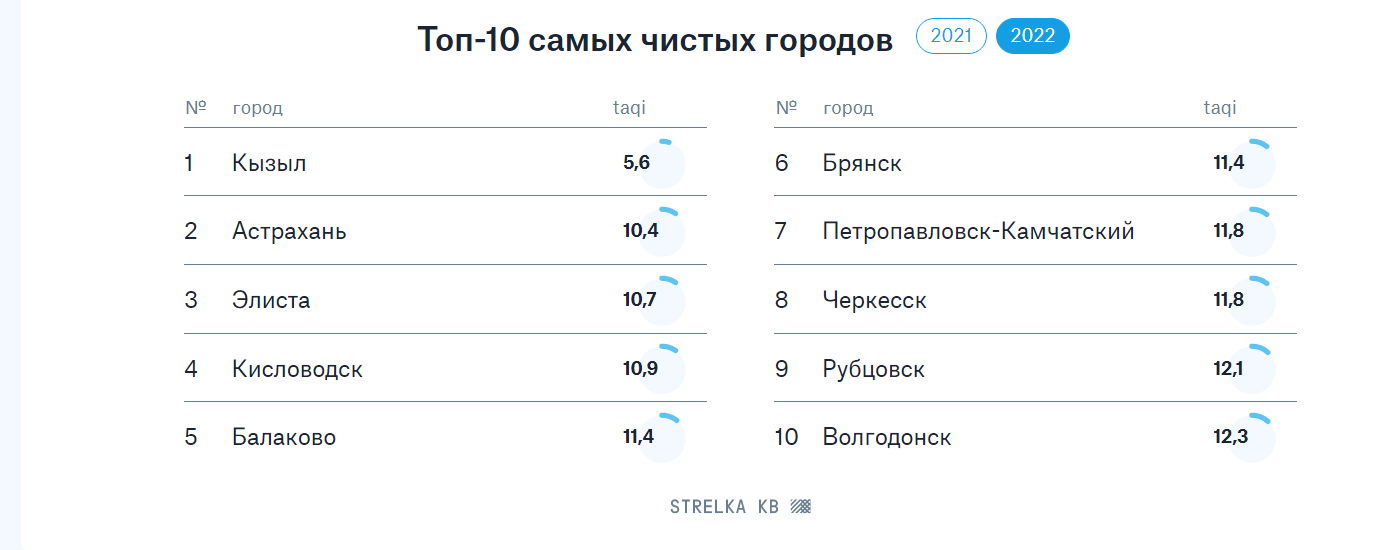Click the Strelka KB hatched logo icon
The height and width of the screenshot is (550, 1396).
[801, 507]
